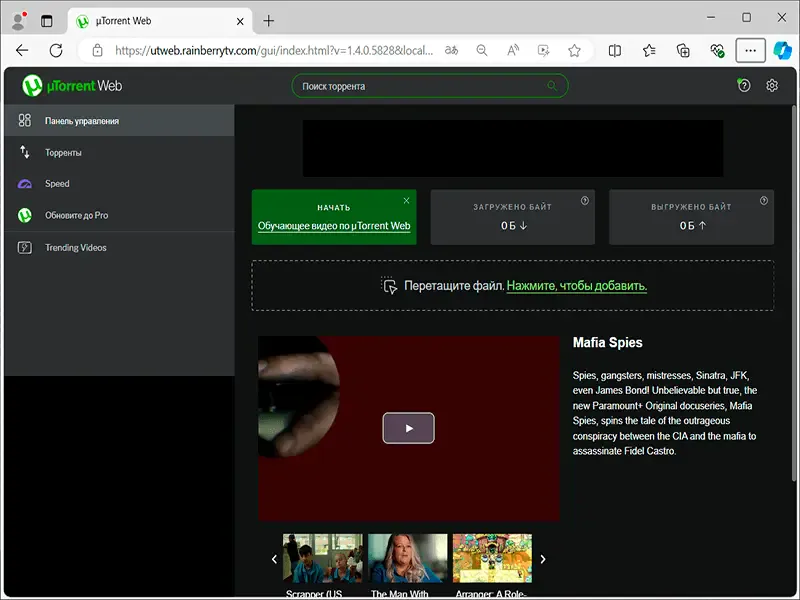Click the purple speedometer Speed icon

pyautogui.click(x=24, y=184)
